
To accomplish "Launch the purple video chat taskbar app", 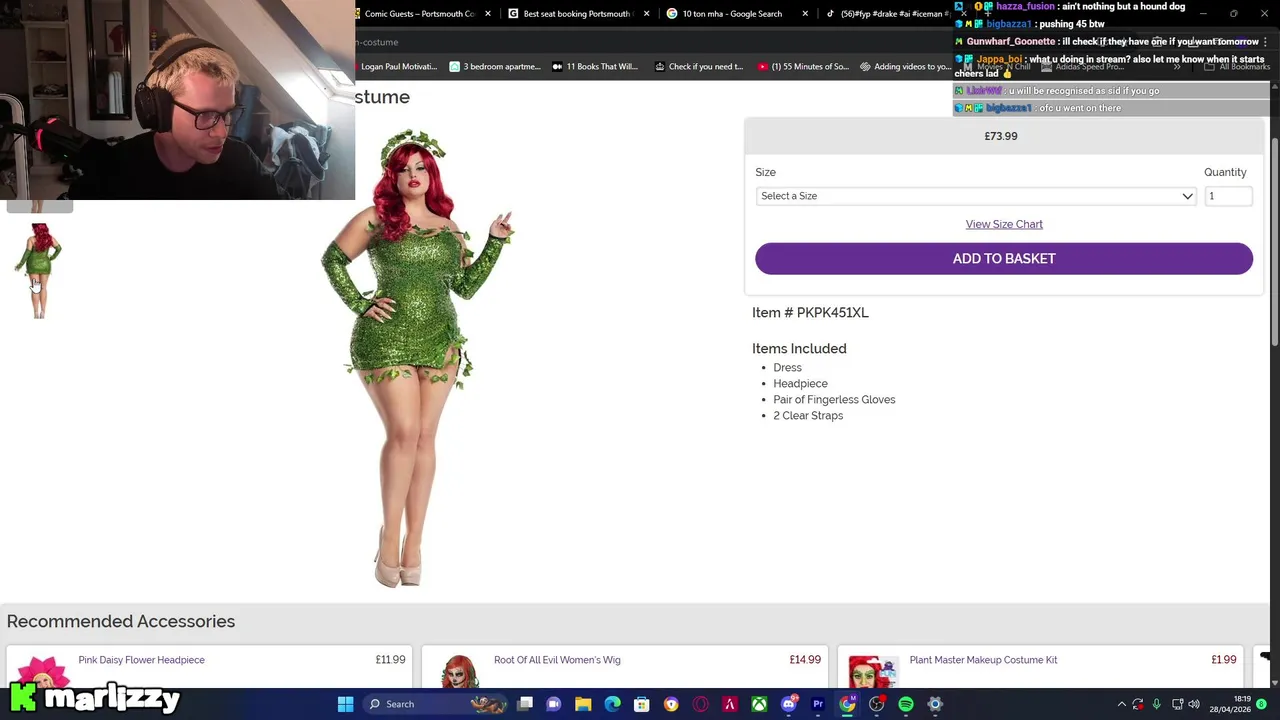I will (x=554, y=704).
